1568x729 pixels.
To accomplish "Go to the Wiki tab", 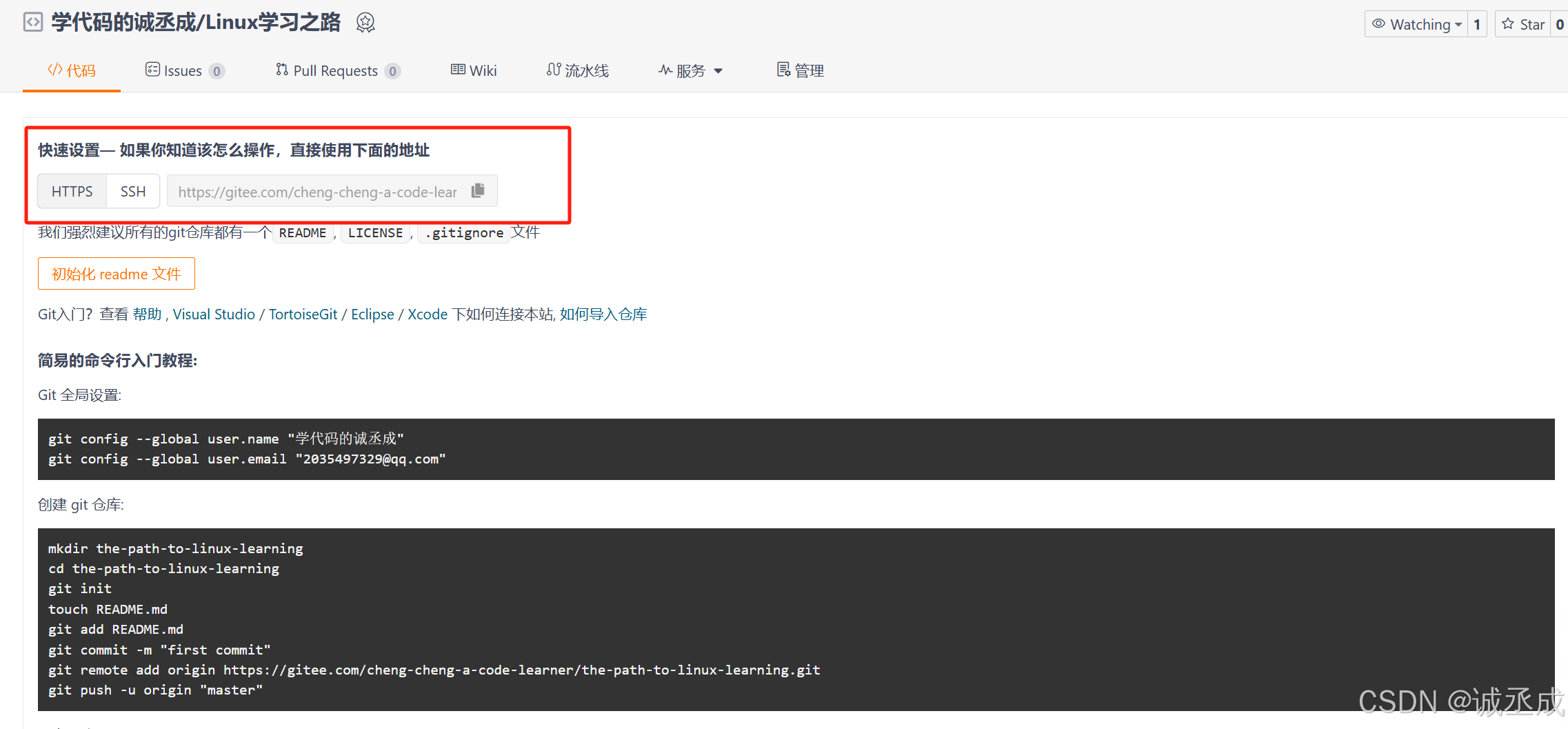I will (x=474, y=70).
